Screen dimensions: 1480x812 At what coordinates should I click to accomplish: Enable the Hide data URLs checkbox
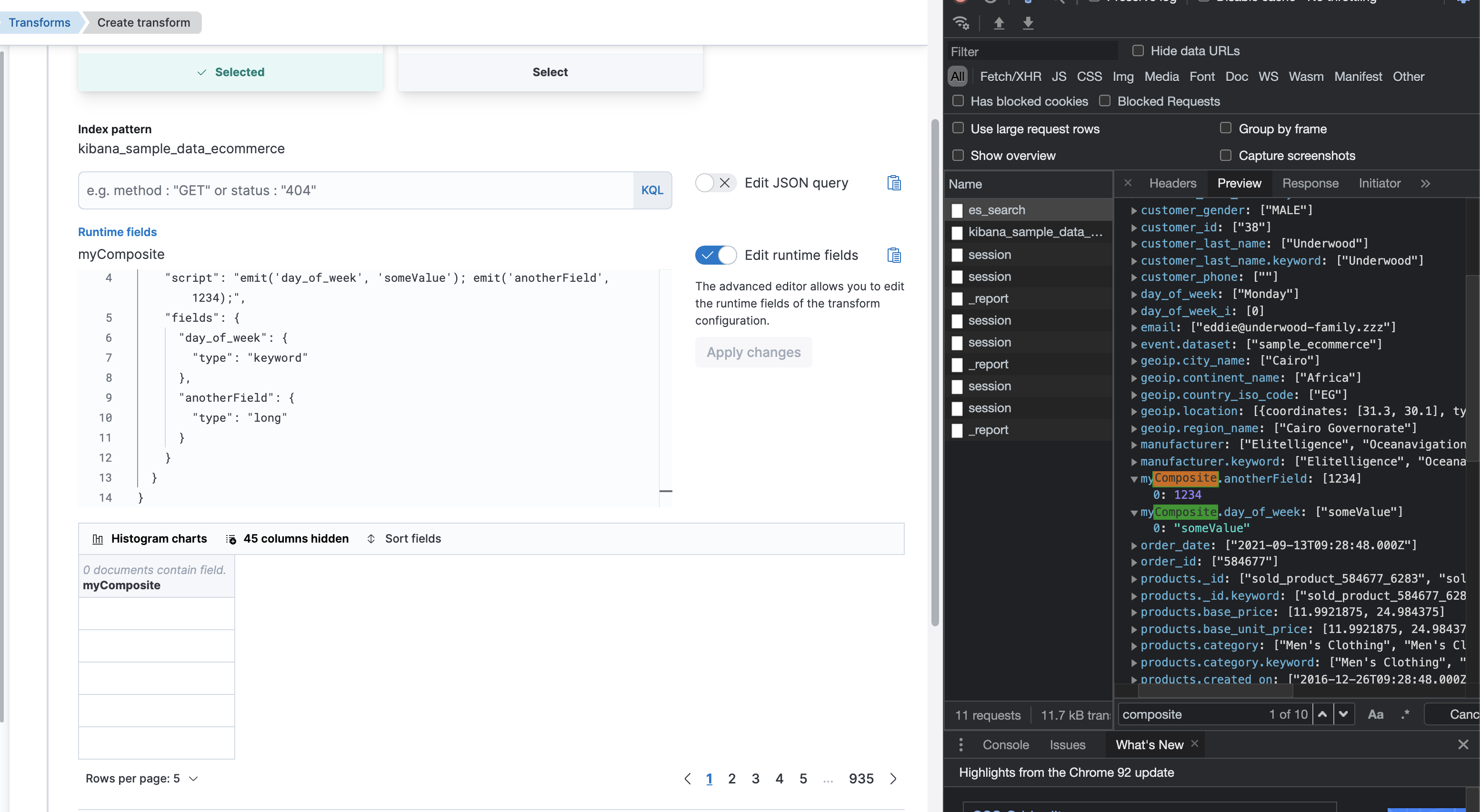[x=1138, y=50]
